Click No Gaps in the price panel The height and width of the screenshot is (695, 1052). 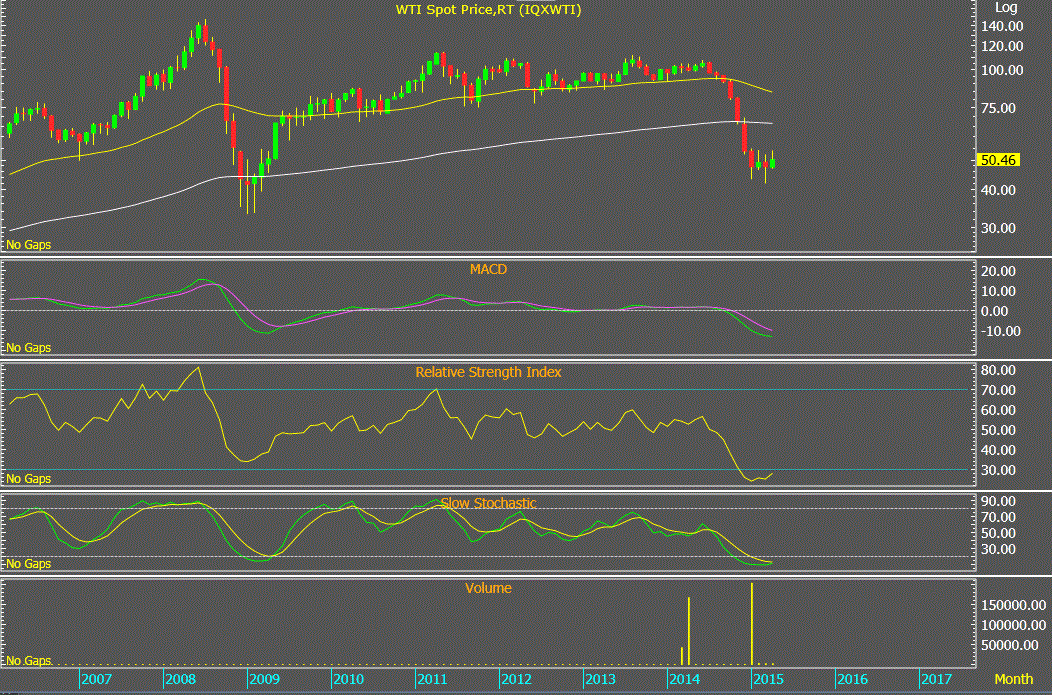29,245
